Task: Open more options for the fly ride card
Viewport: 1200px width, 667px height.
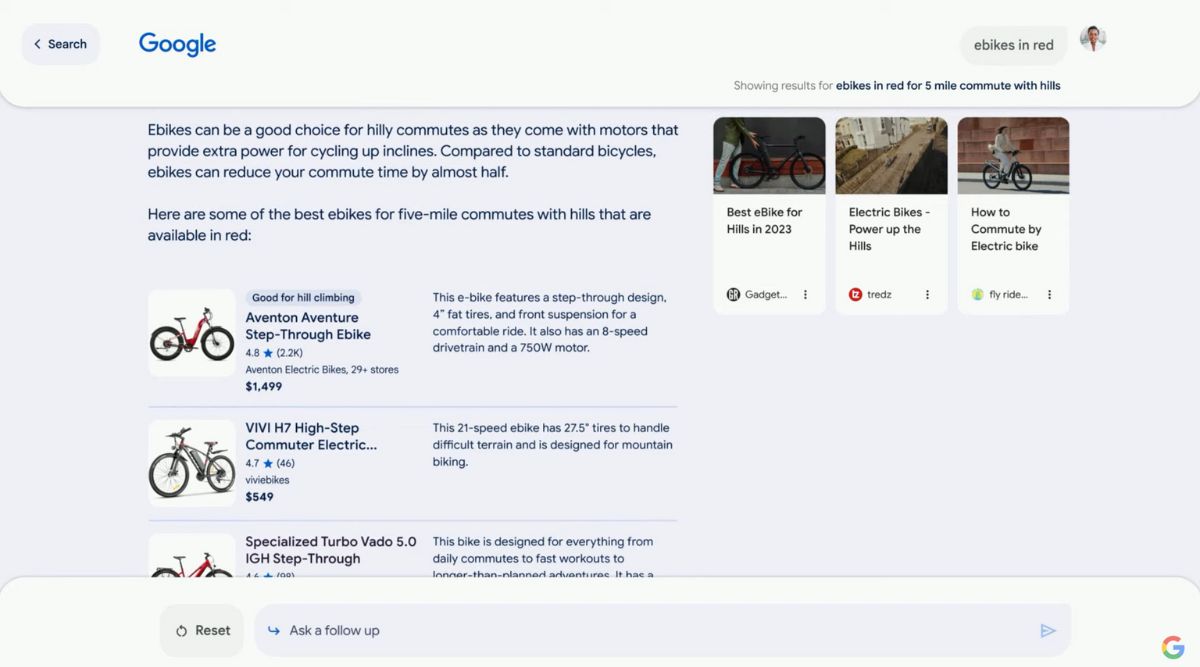Action: [1049, 295]
